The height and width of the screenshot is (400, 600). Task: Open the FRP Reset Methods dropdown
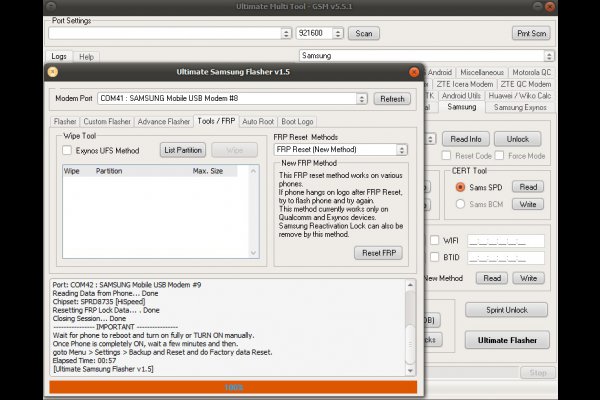tap(401, 150)
